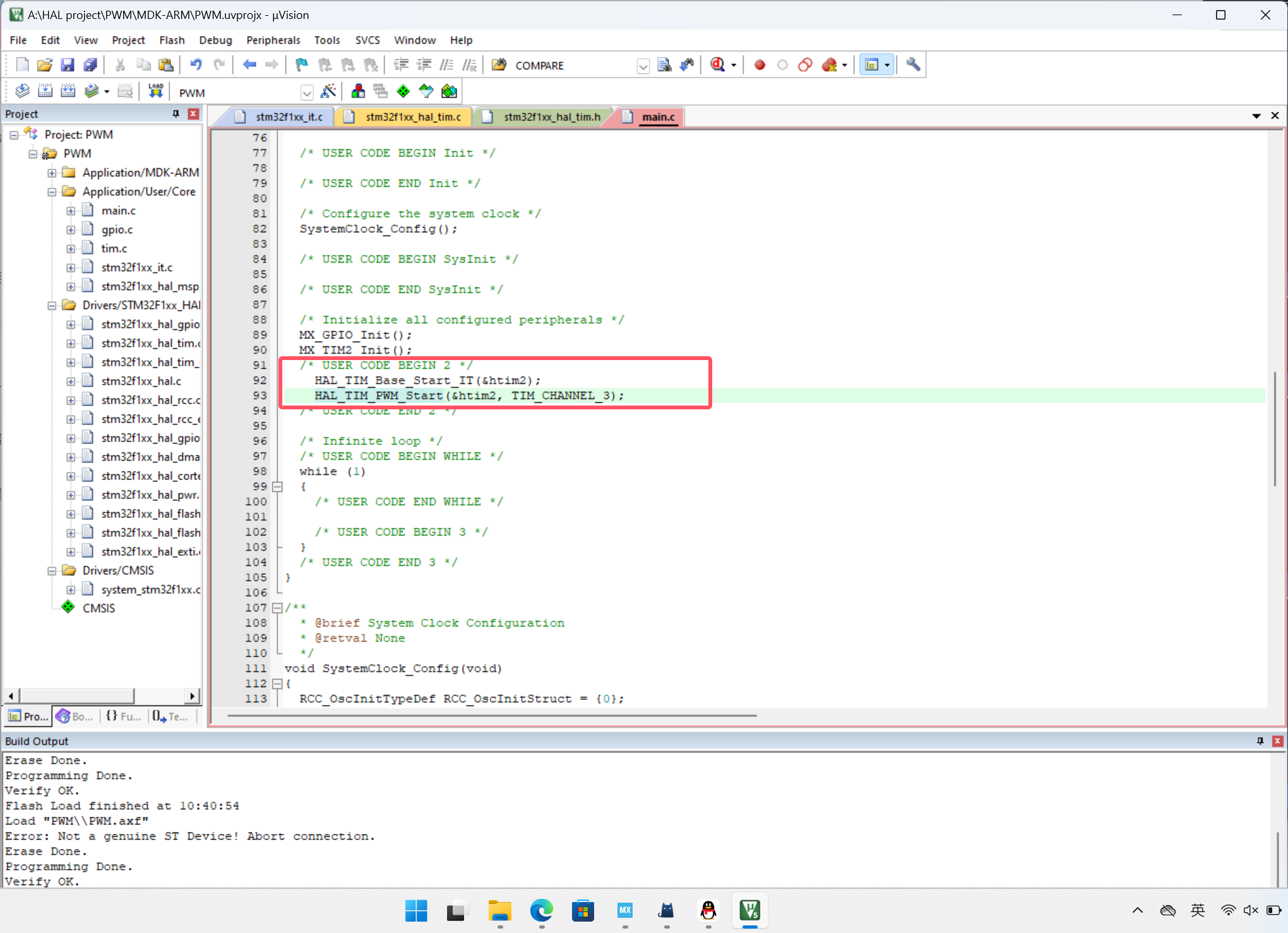Pin the Project panel
The image size is (1288, 933).
[176, 114]
